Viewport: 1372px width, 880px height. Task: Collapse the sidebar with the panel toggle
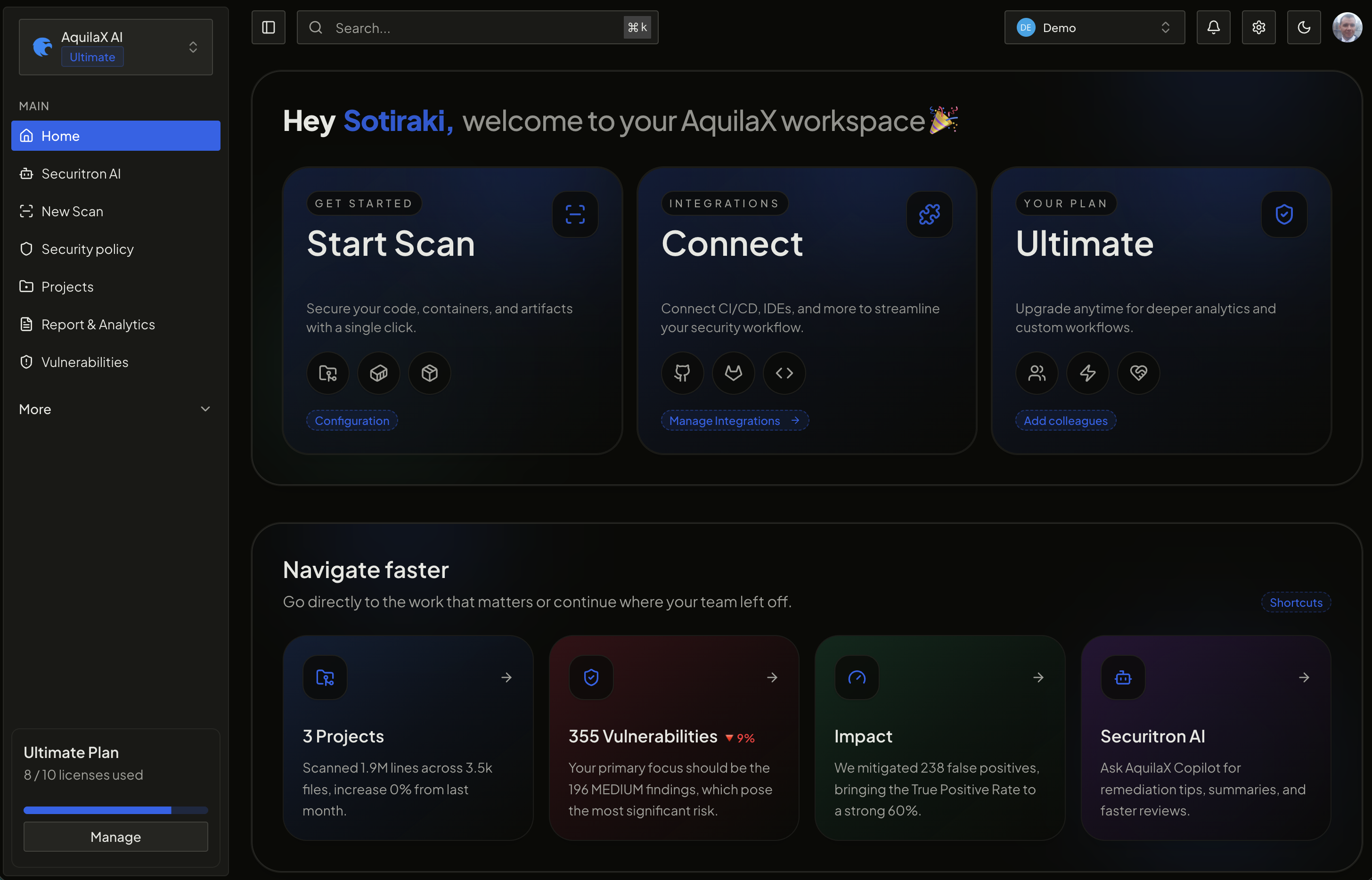[268, 27]
